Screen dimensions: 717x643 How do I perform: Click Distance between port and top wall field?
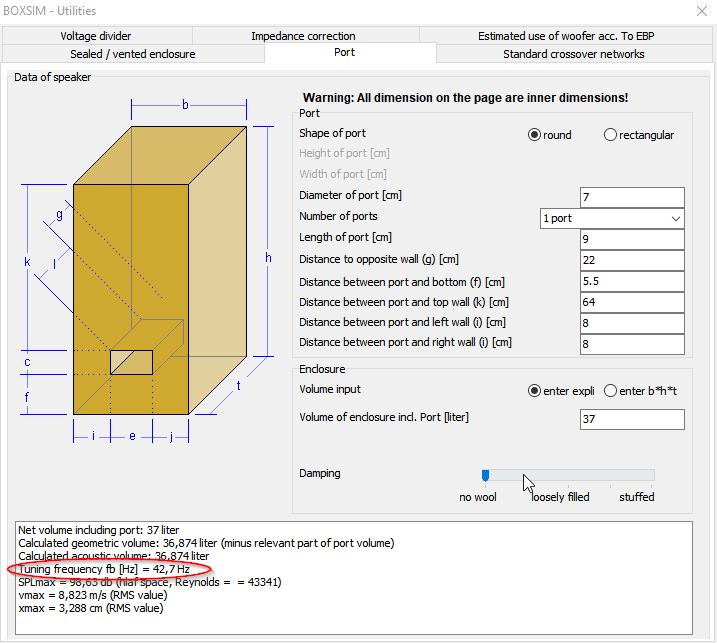pyautogui.click(x=632, y=302)
